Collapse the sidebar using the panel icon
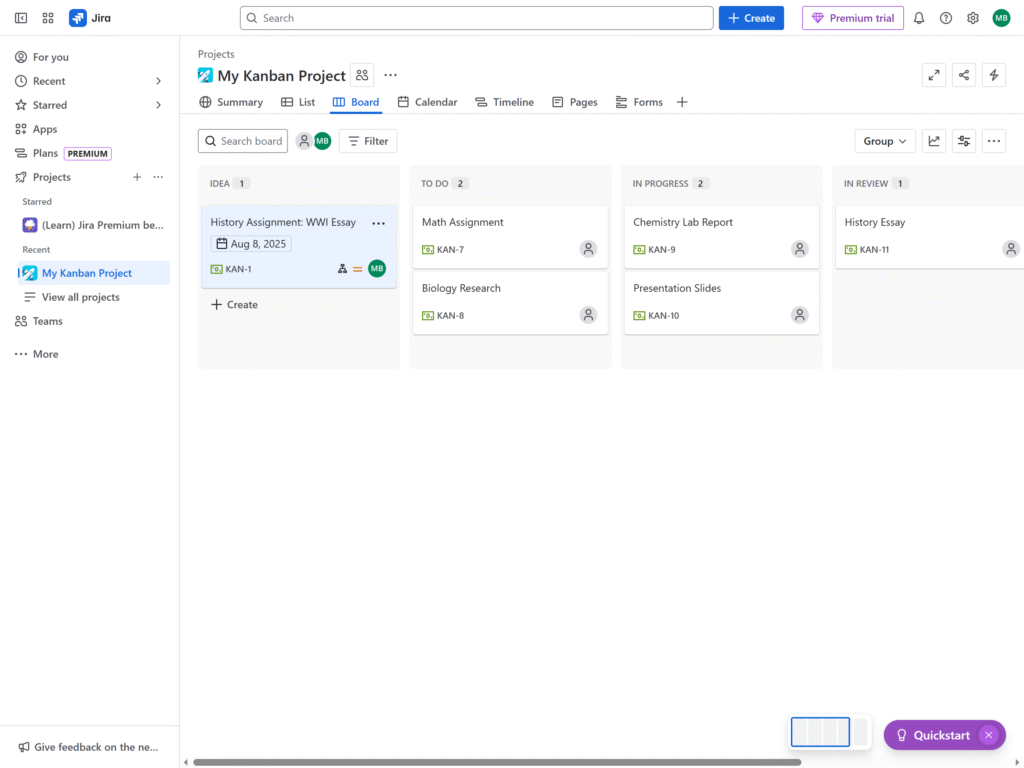Image resolution: width=1024 pixels, height=768 pixels. [x=21, y=18]
